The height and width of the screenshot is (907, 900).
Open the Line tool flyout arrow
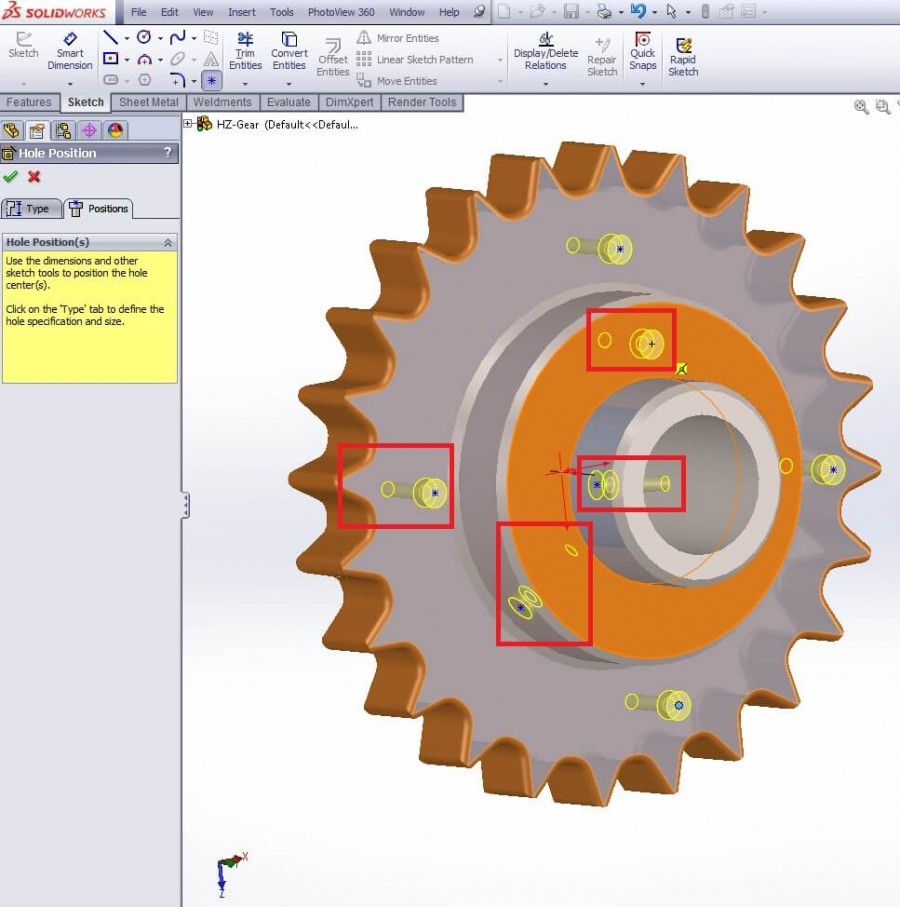tap(126, 37)
